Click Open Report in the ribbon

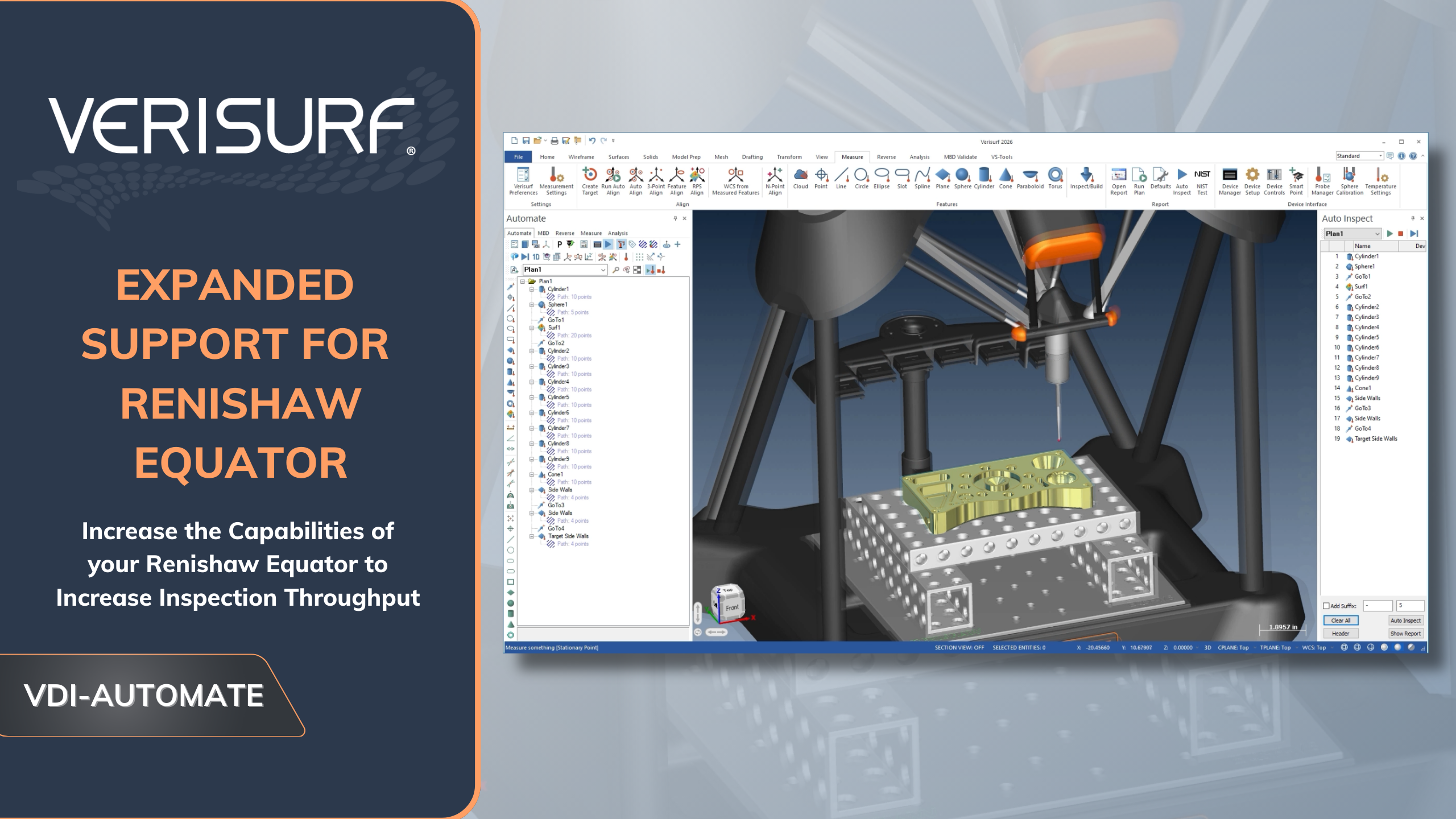pos(1118,181)
